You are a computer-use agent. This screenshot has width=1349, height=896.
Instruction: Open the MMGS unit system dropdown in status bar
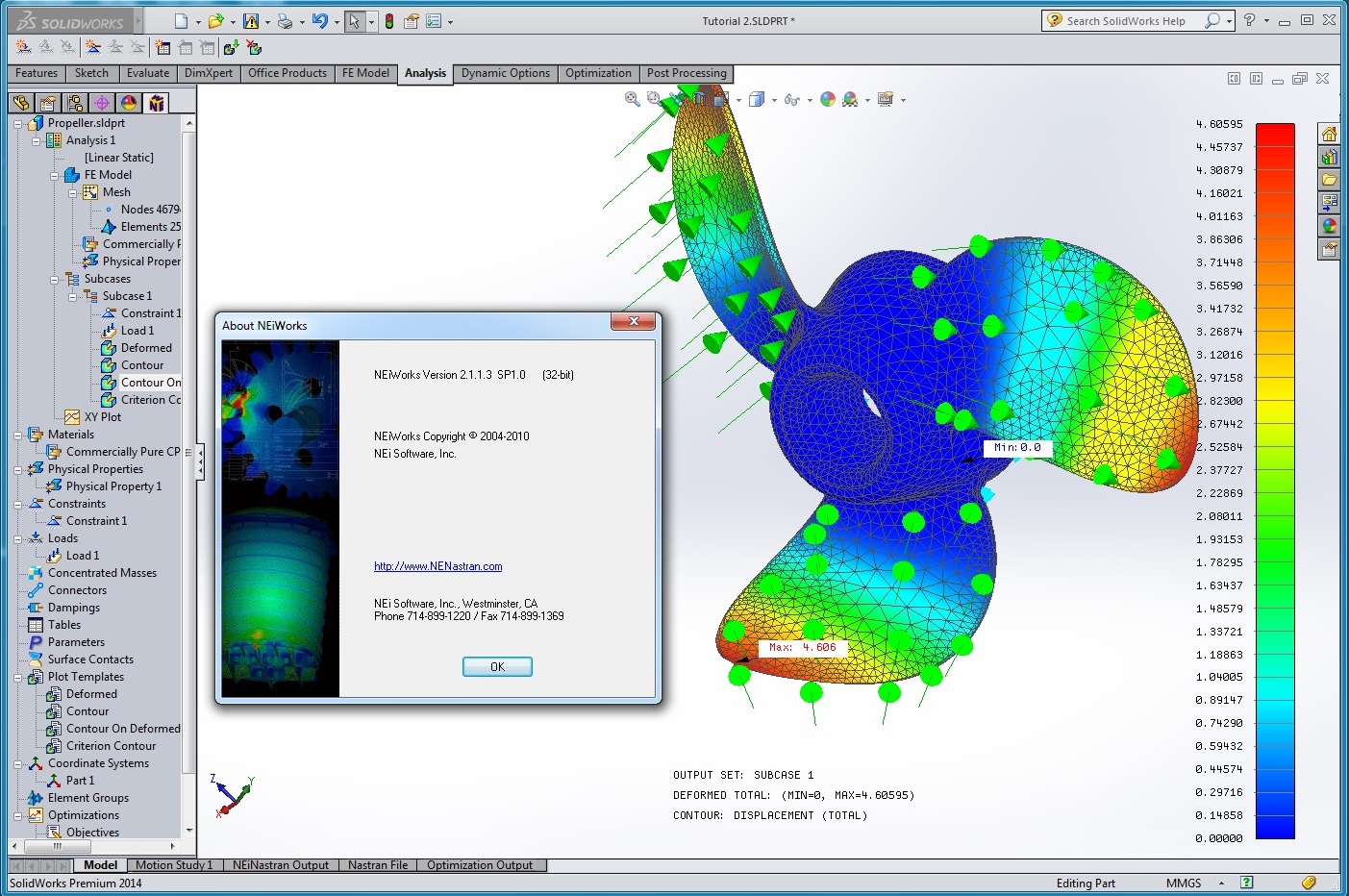coord(1221,883)
